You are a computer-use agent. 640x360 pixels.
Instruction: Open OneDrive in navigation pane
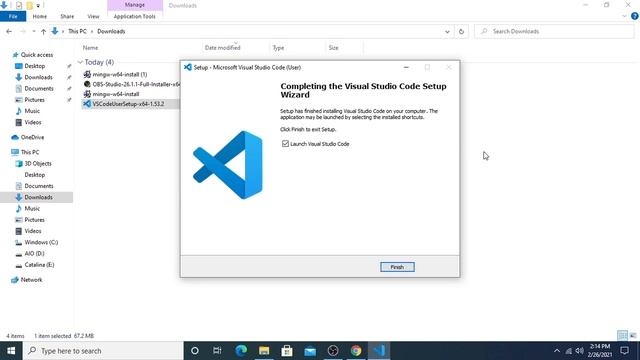click(x=32, y=137)
